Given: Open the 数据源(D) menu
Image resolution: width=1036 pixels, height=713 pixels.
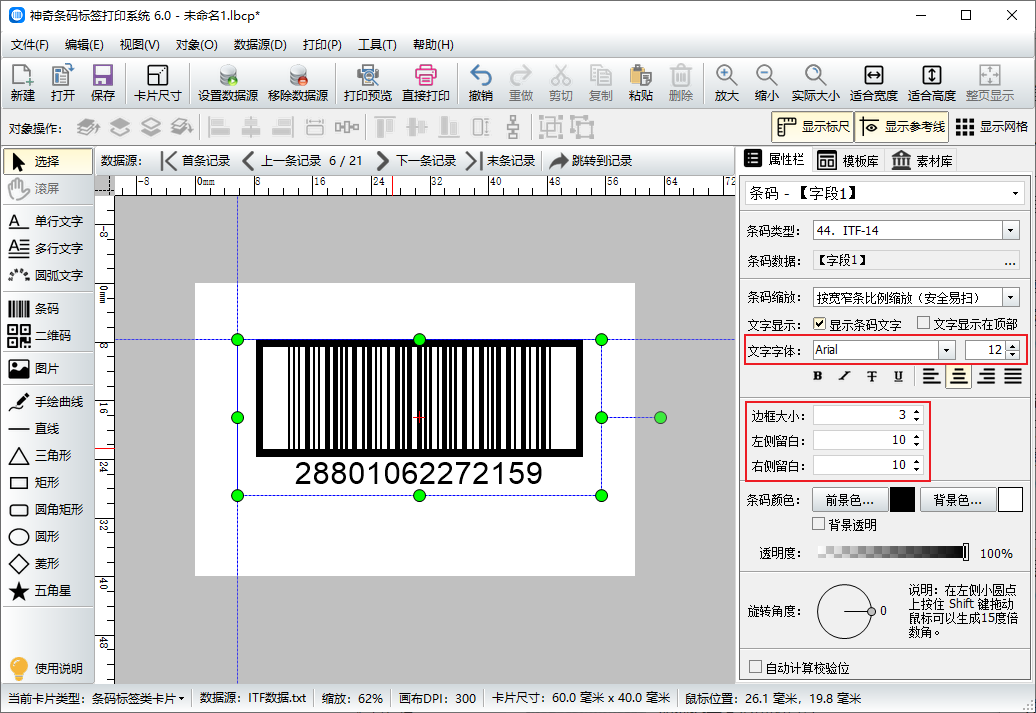Looking at the screenshot, I should 260,45.
